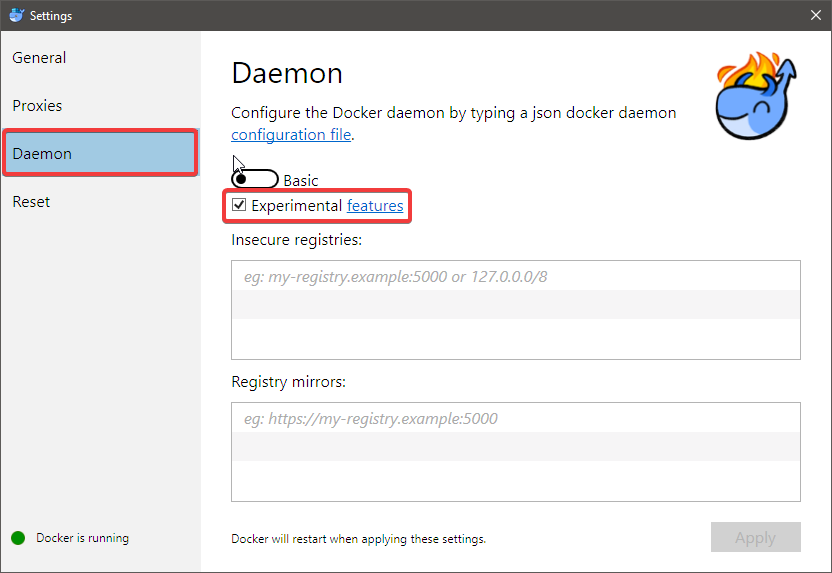Focus the first Registry mirrors input row
832x573 pixels.
515,419
